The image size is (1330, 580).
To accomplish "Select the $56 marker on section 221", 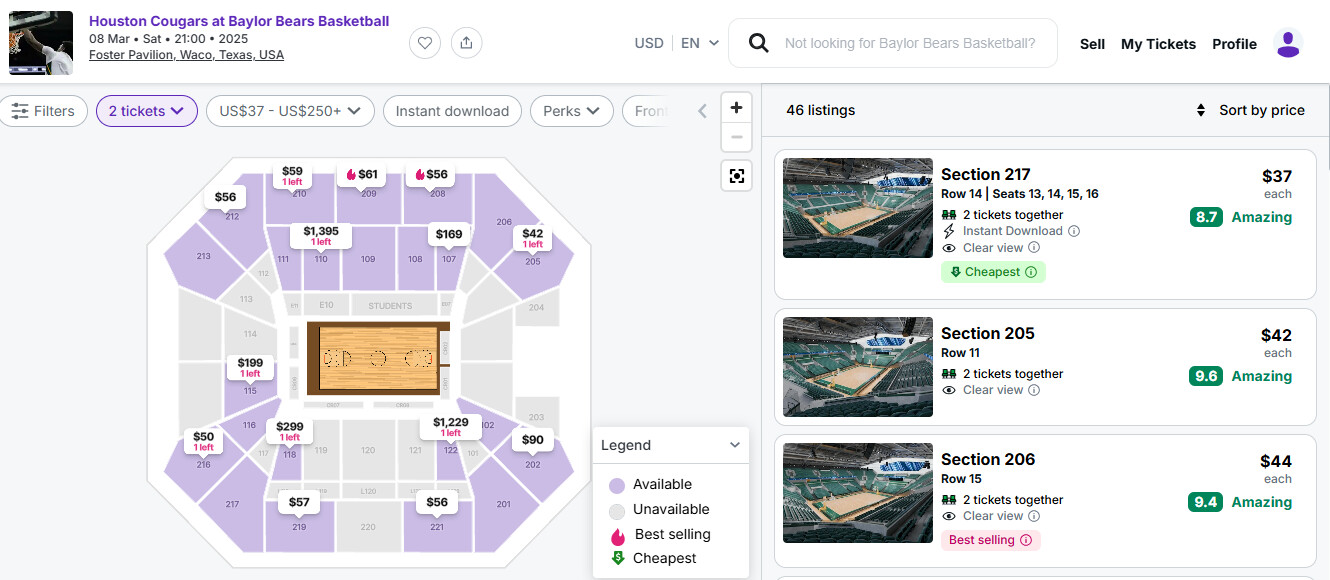I will 437,501.
